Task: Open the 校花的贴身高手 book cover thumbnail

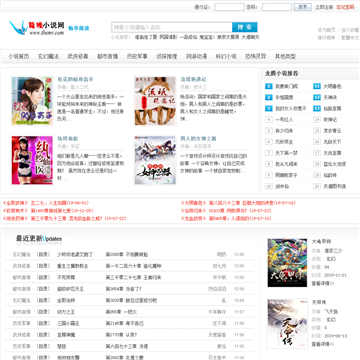Action: 32,101
